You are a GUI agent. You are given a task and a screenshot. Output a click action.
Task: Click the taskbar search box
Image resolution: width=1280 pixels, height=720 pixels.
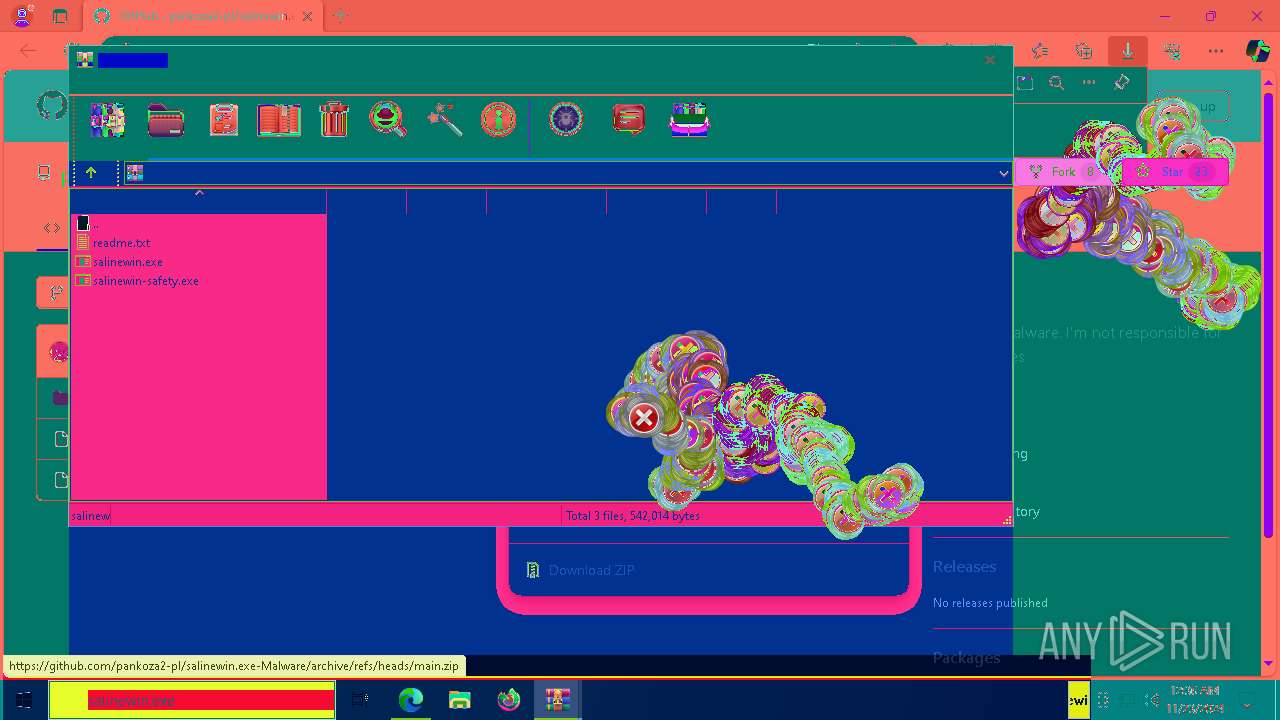(191, 700)
